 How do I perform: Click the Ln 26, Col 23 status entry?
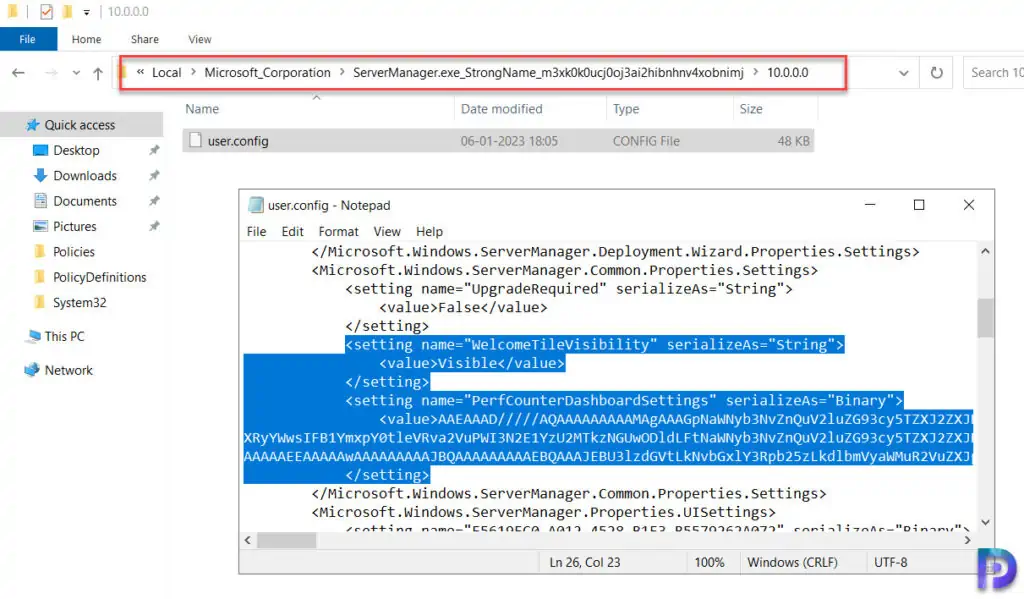pyautogui.click(x=584, y=562)
